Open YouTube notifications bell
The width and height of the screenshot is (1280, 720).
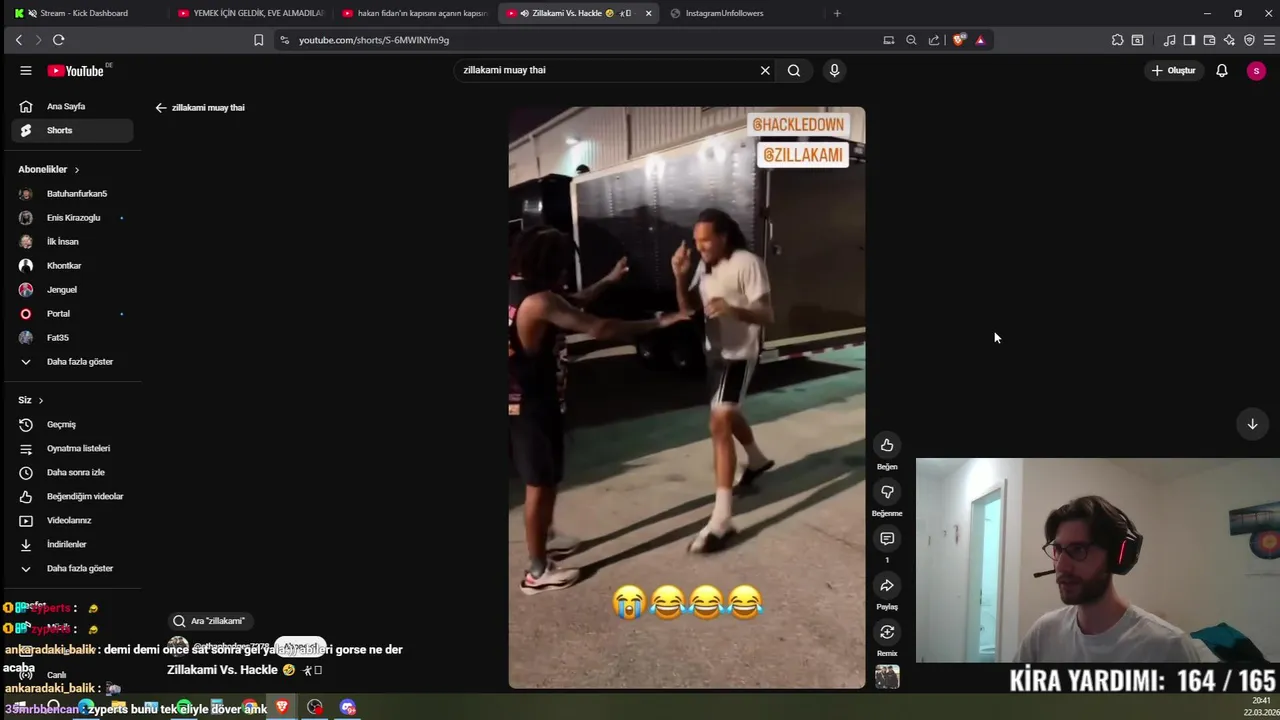tap(1222, 70)
